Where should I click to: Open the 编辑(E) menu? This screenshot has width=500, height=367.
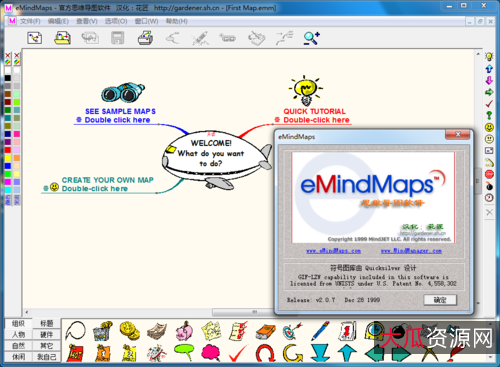point(58,21)
